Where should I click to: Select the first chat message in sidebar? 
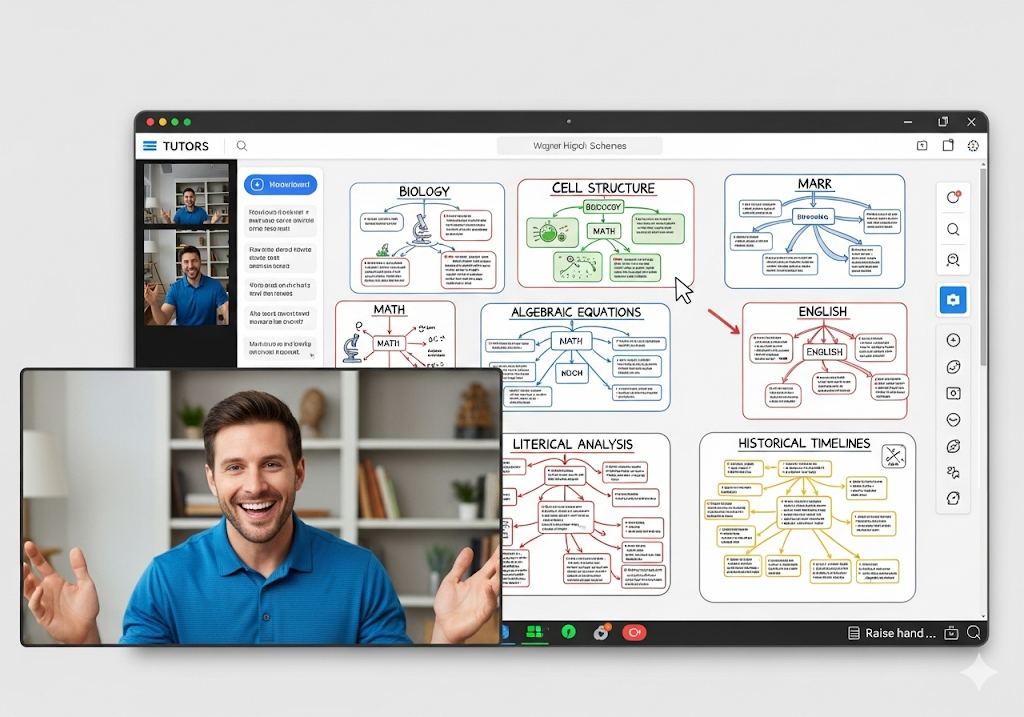pyautogui.click(x=281, y=219)
